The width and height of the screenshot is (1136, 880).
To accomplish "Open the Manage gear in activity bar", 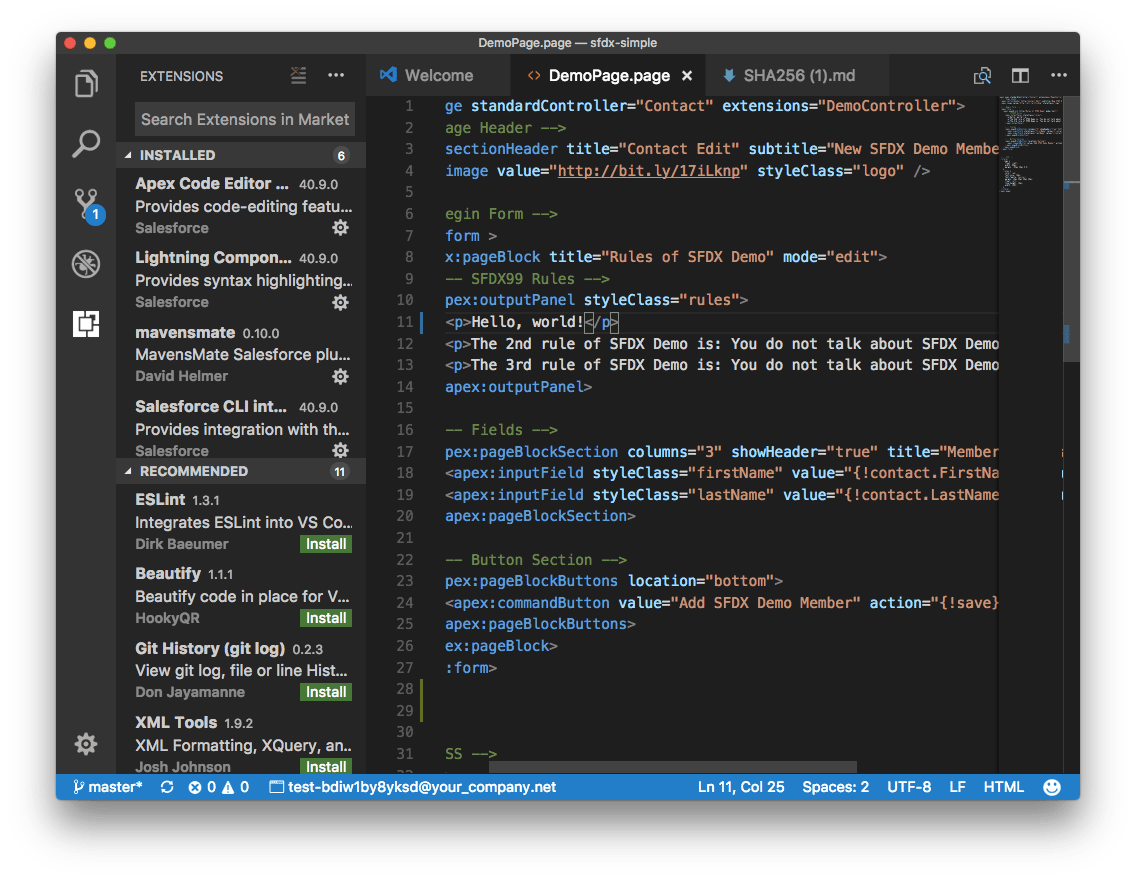I will click(86, 744).
